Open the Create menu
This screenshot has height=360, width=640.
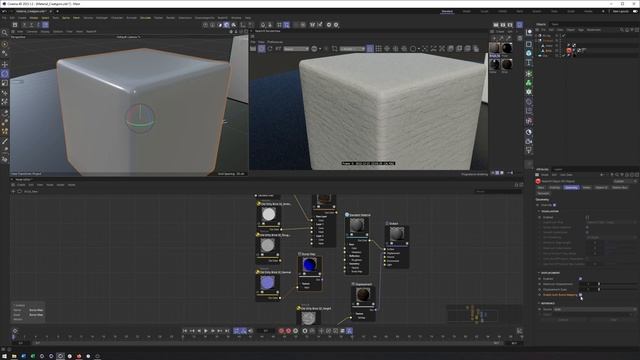pyautogui.click(x=22, y=18)
